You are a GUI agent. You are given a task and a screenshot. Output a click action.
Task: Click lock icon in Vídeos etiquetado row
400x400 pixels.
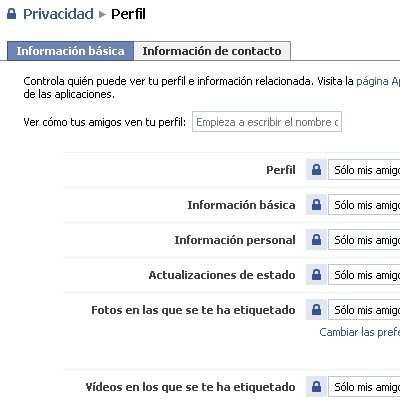[x=316, y=387]
